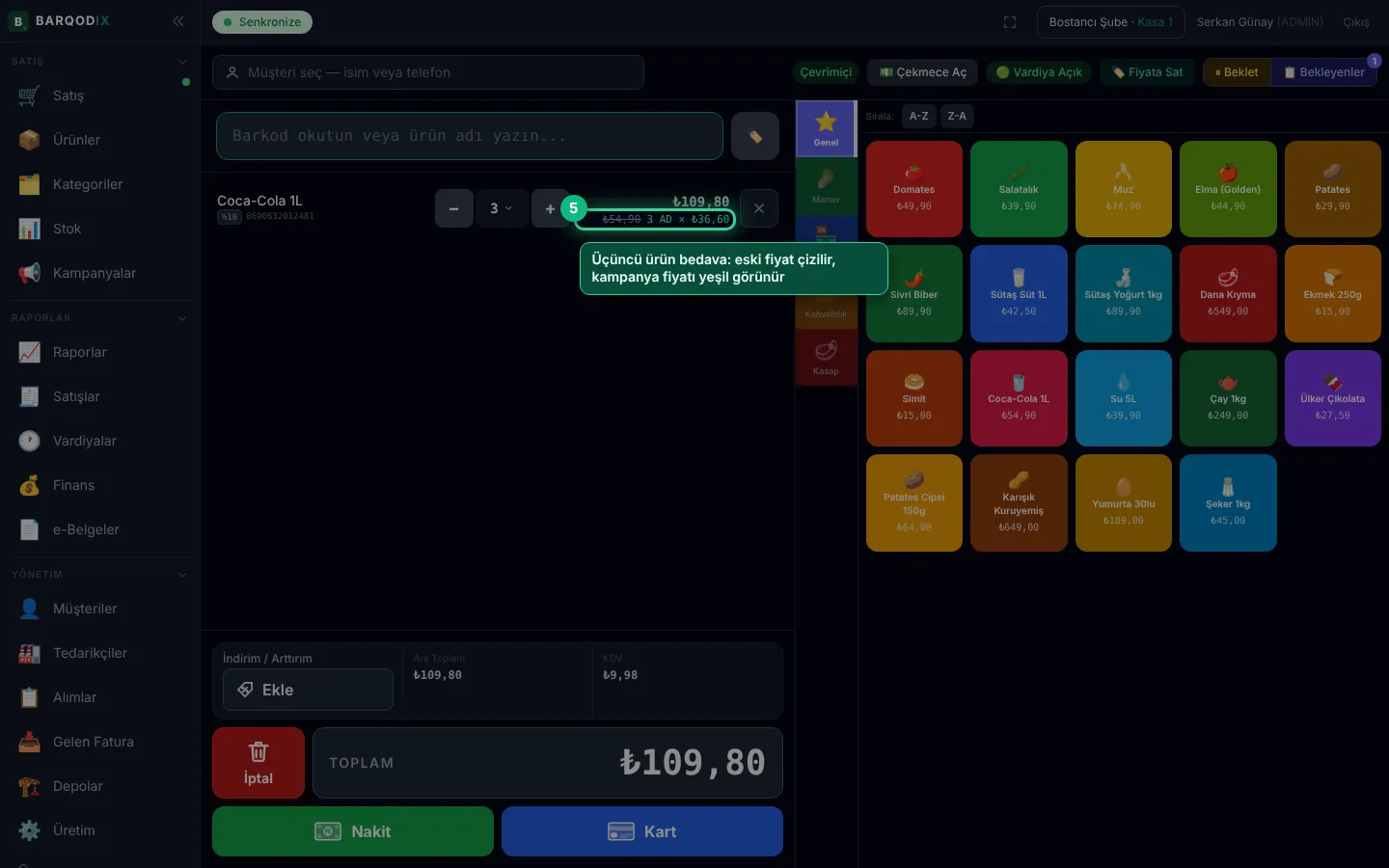
Task: Click the Finans money bag icon
Action: point(30,485)
